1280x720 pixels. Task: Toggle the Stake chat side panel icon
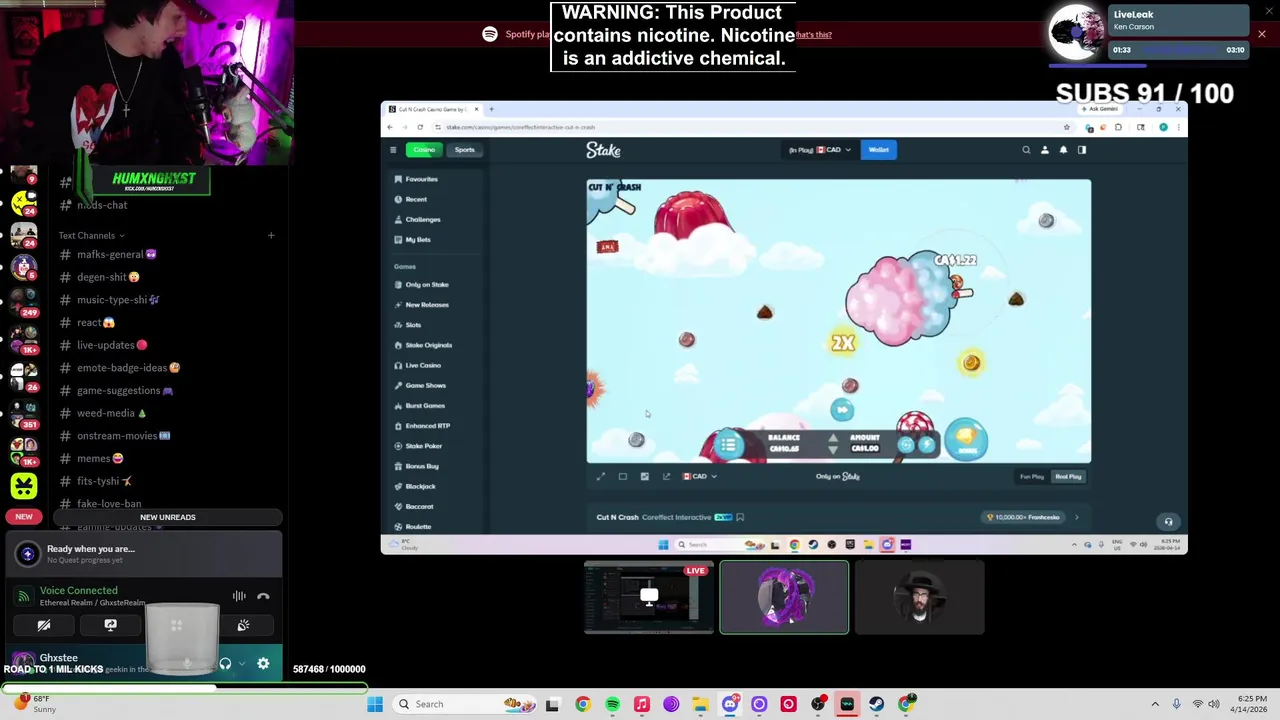point(1082,150)
